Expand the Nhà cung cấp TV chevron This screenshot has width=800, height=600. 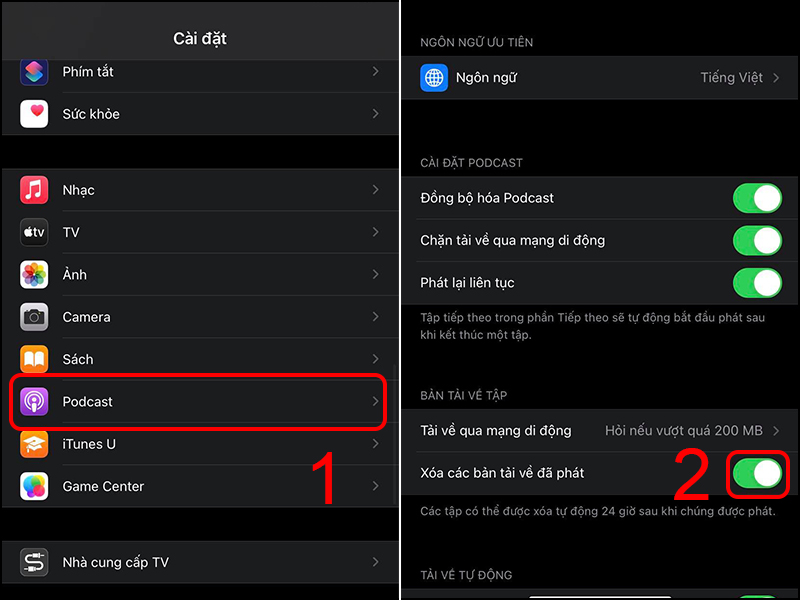[x=376, y=562]
